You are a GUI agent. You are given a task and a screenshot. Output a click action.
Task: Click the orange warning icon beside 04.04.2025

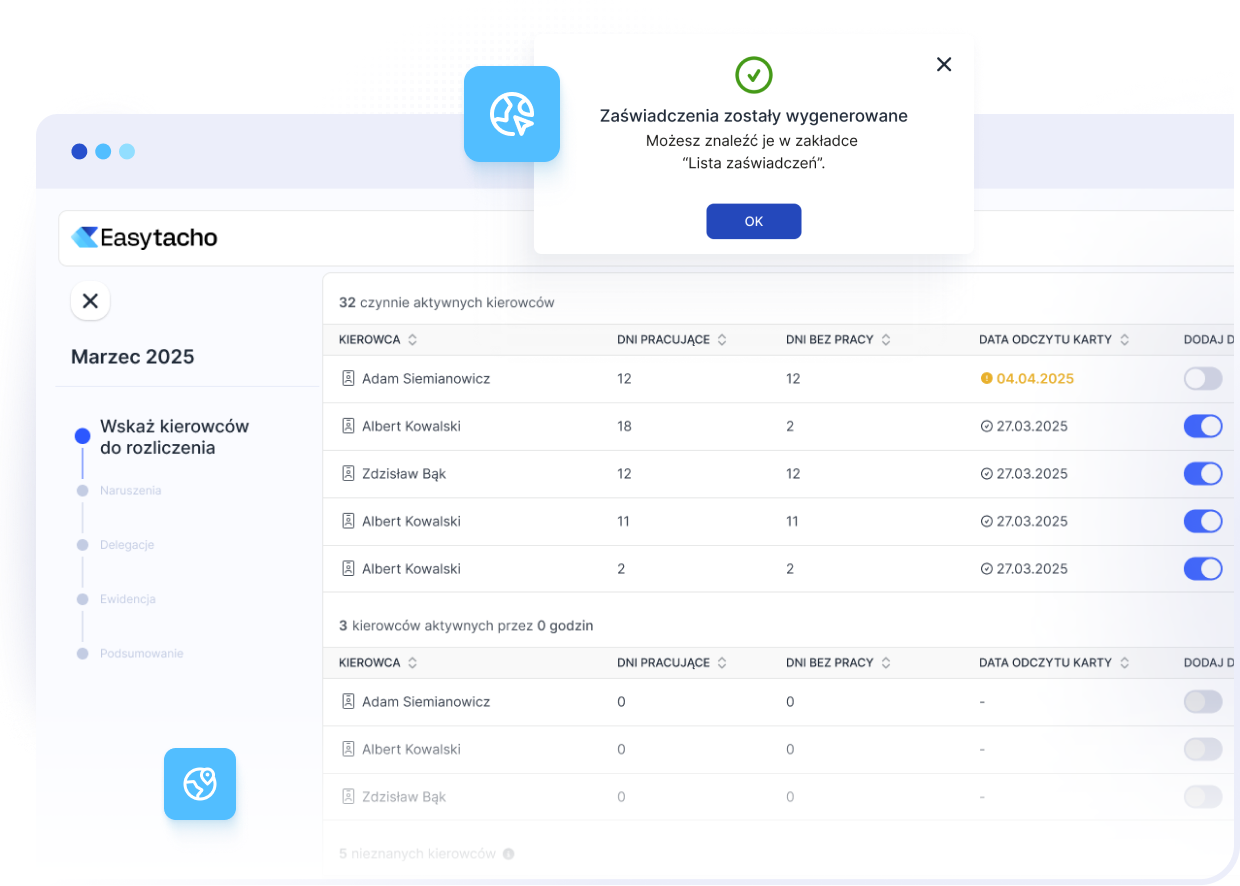(986, 379)
